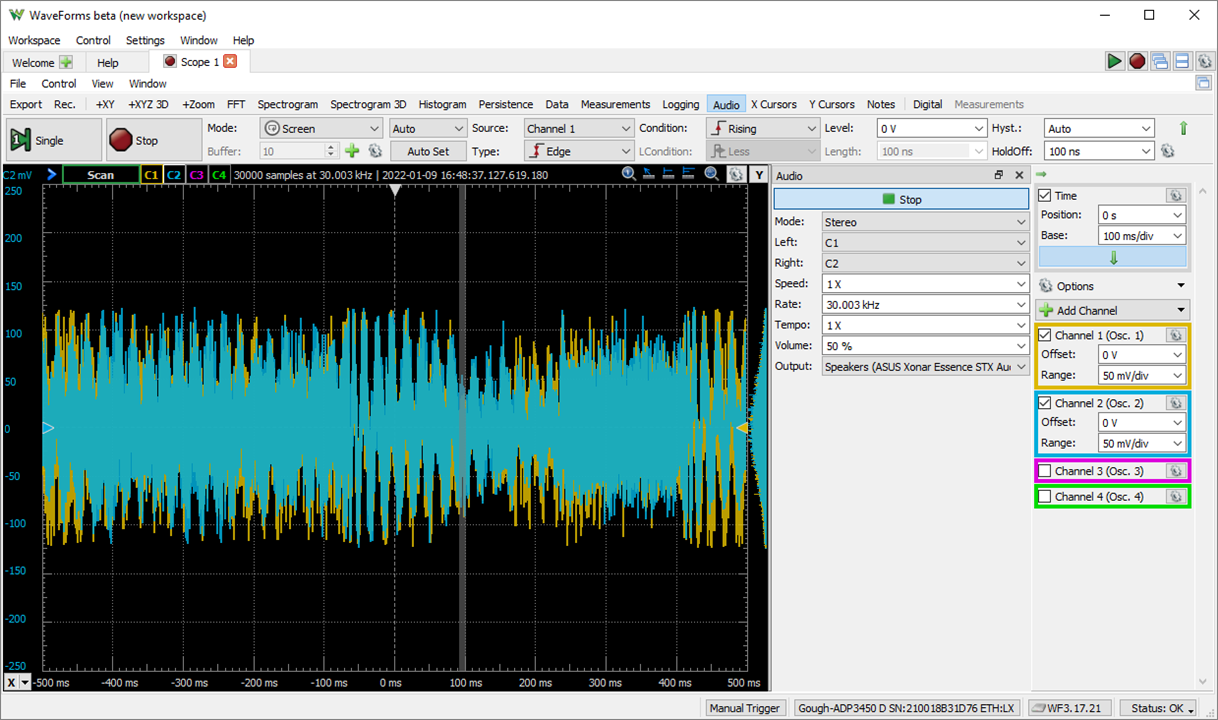Float the Audio panel with undock icon
The image size is (1218, 720).
coord(998,176)
